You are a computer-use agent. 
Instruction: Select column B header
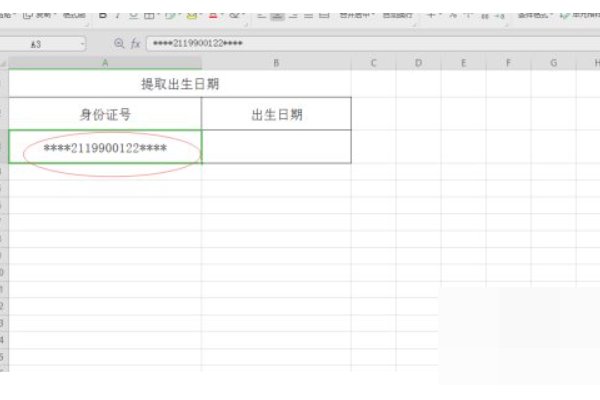(x=276, y=63)
